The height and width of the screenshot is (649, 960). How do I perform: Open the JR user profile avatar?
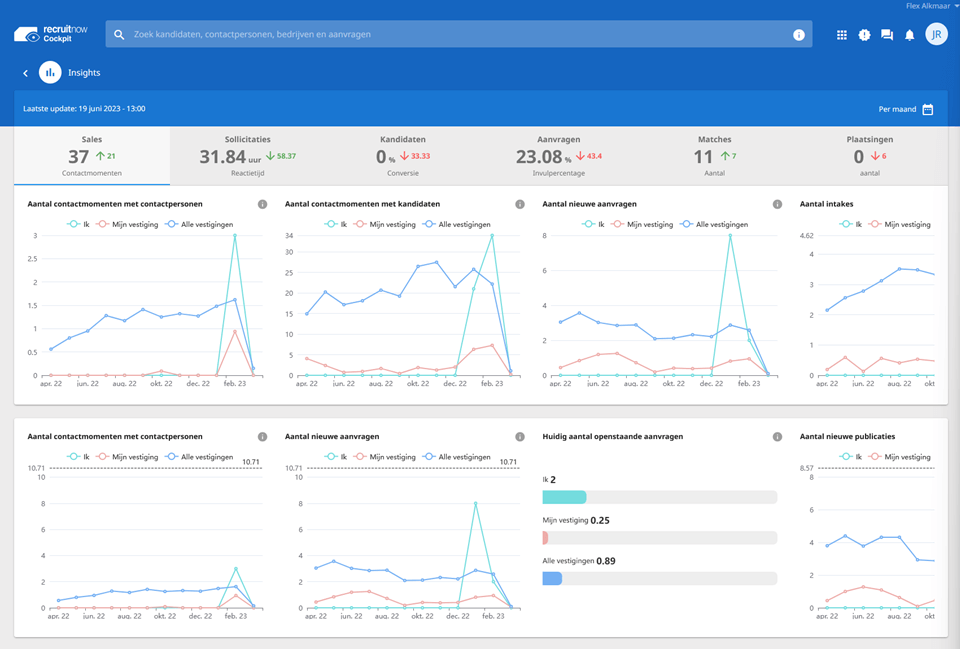[936, 34]
